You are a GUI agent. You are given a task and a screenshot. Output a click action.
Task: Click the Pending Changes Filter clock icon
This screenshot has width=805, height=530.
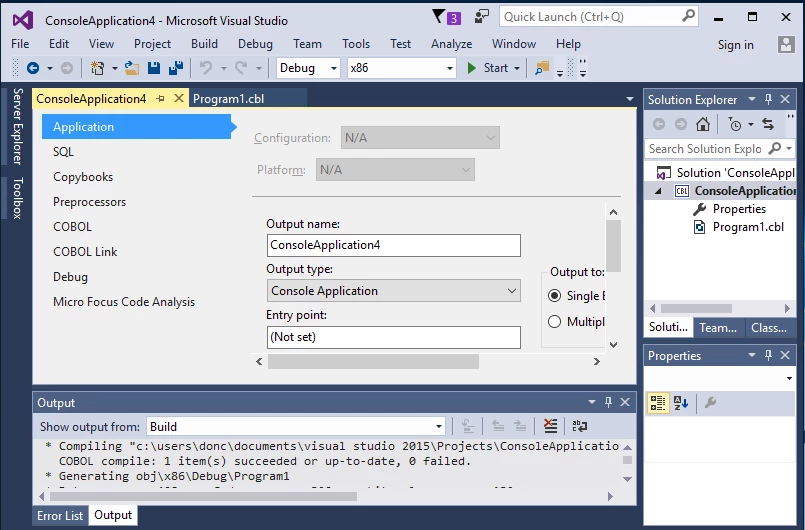point(735,124)
